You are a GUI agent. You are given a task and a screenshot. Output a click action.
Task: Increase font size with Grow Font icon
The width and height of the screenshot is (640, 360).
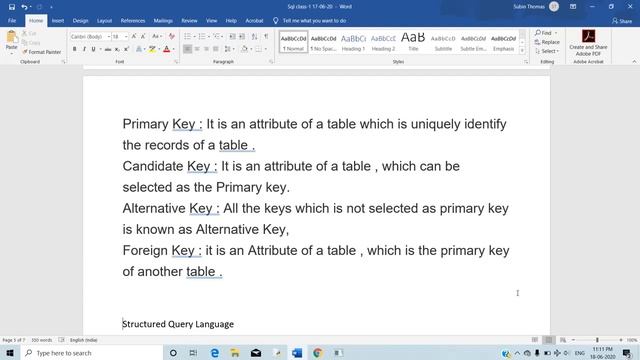[134, 36]
